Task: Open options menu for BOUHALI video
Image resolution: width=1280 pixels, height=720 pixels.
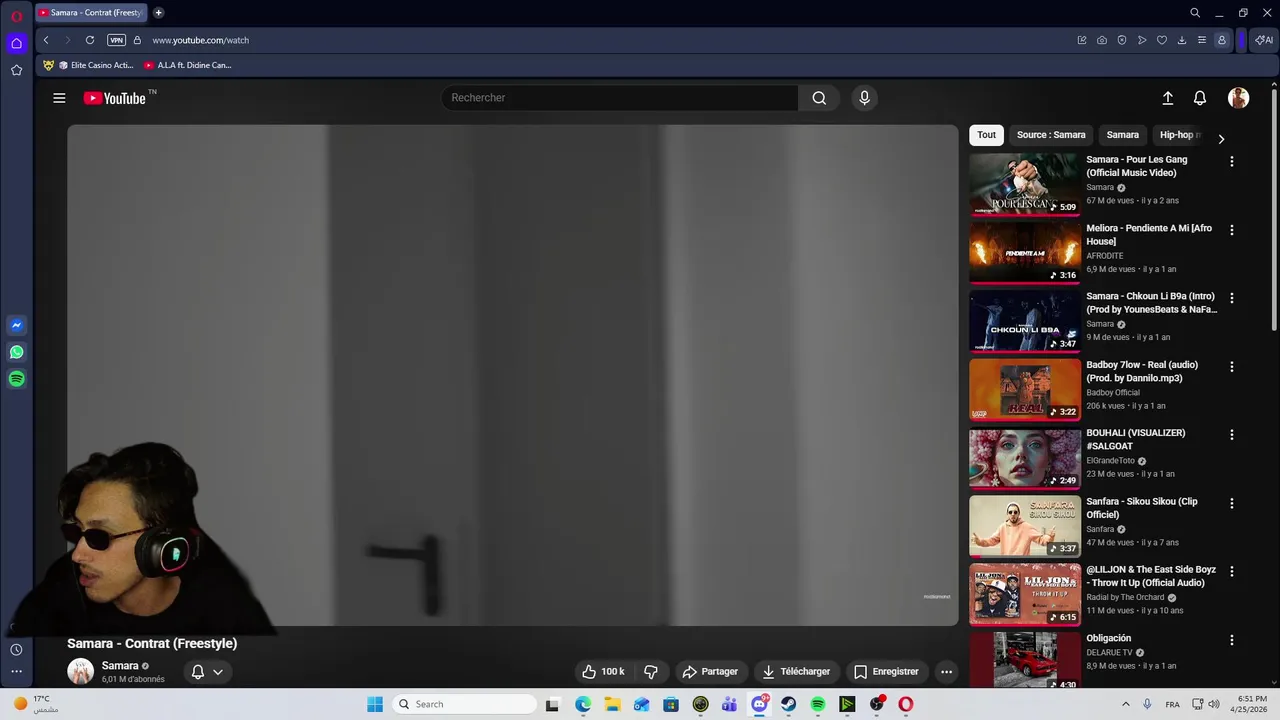Action: 1232,435
